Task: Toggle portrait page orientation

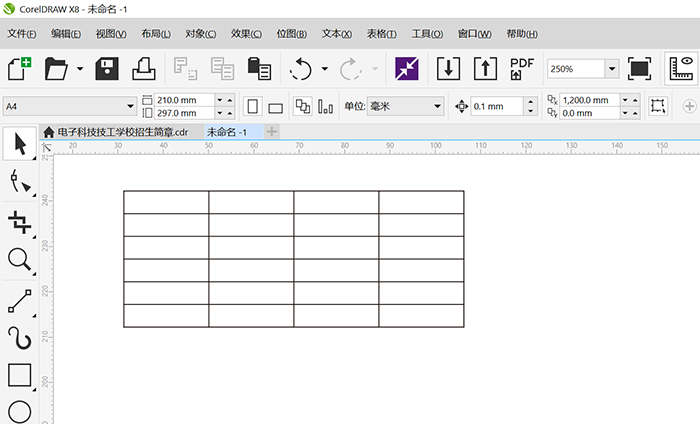Action: click(x=253, y=106)
